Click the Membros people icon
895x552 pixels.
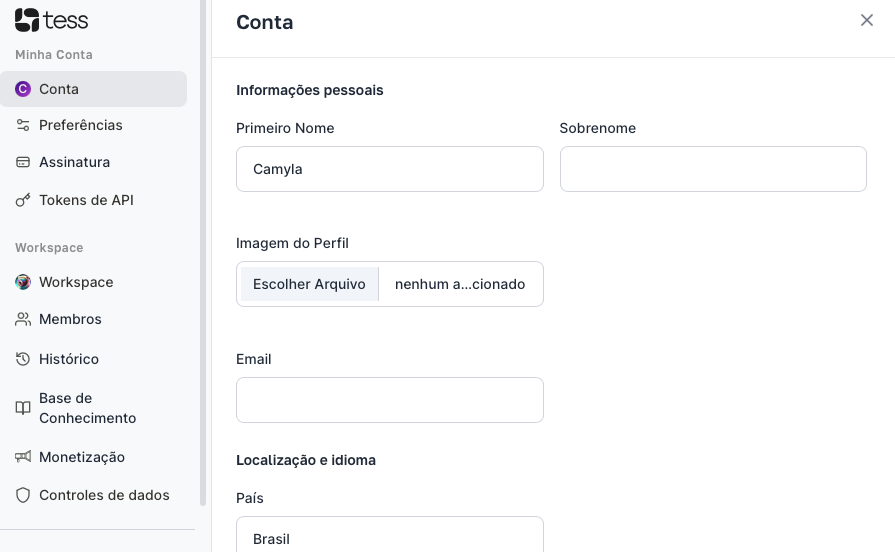click(23, 319)
